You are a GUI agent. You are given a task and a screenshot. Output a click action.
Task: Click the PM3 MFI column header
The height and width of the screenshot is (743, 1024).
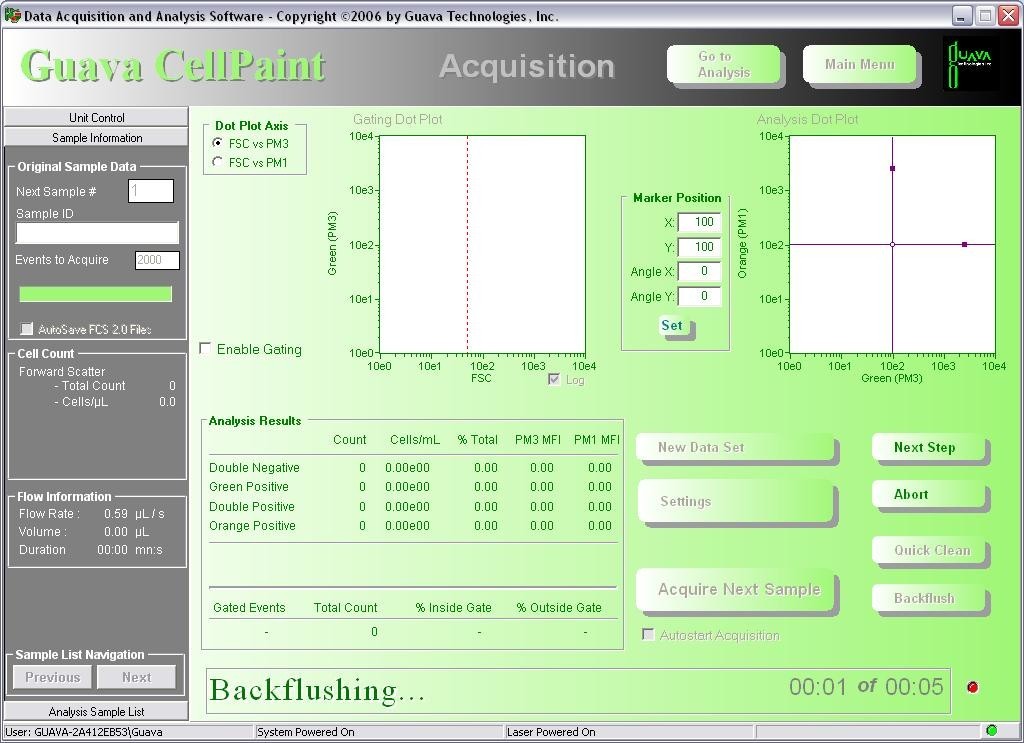click(x=537, y=439)
